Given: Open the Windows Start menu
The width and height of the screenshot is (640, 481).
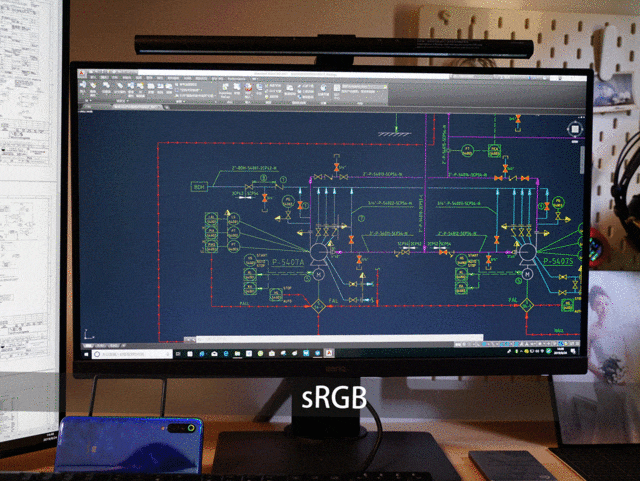Looking at the screenshot, I should coord(86,354).
